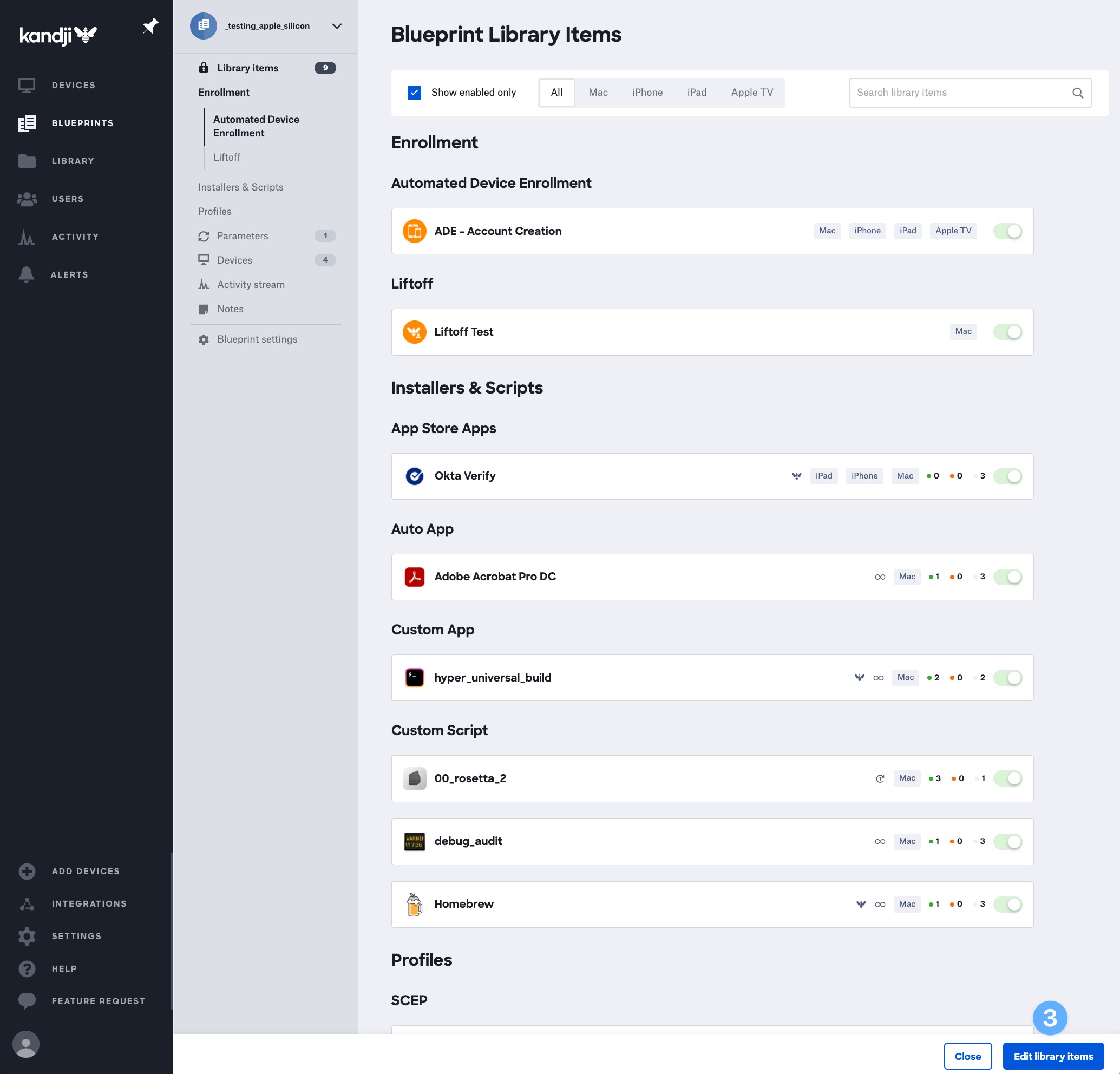Turn off the hyper_universal_build switch
Screen dimensions: 1120x1074
coord(1008,677)
